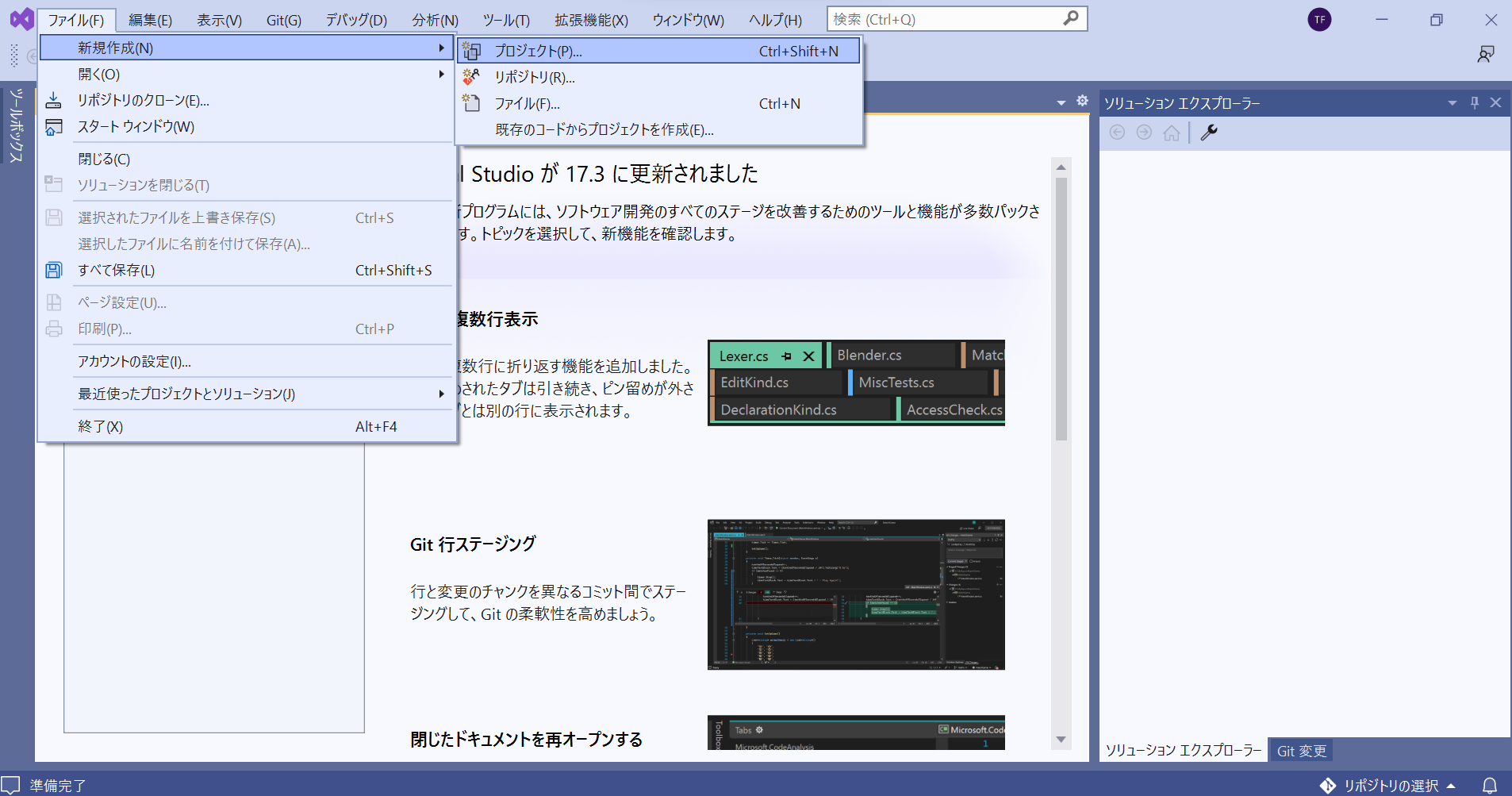This screenshot has width=1512, height=796.
Task: Click the start window icon beside スタート ウィンドウ
Action: tap(53, 127)
